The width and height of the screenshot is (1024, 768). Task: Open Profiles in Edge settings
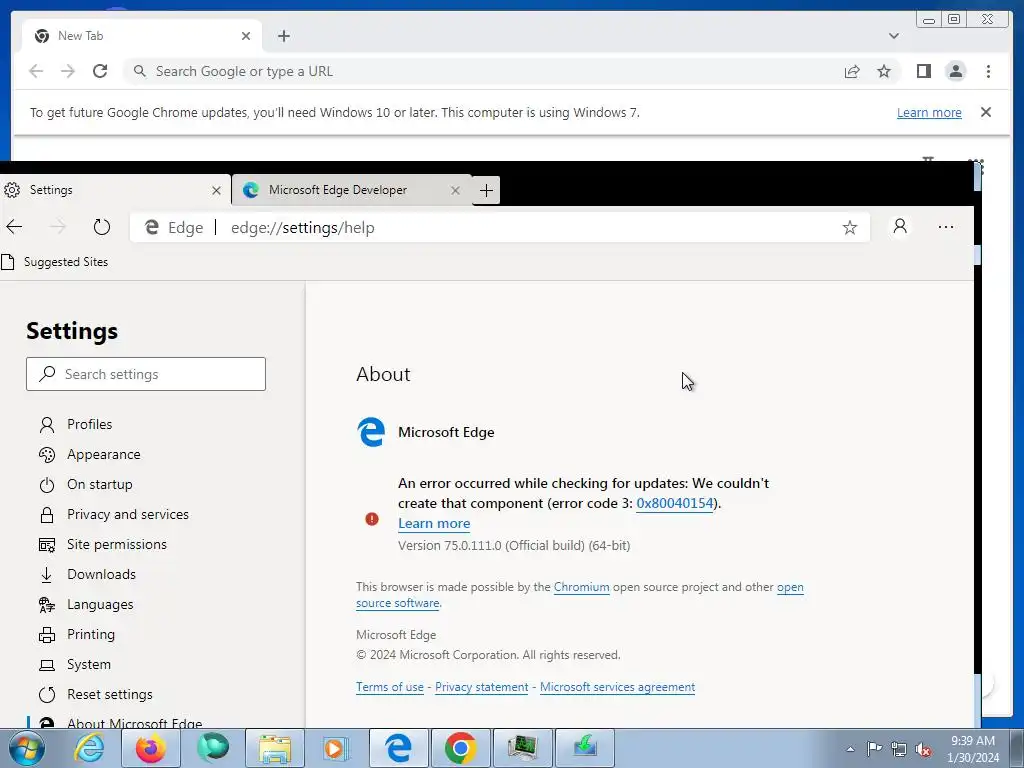[89, 424]
